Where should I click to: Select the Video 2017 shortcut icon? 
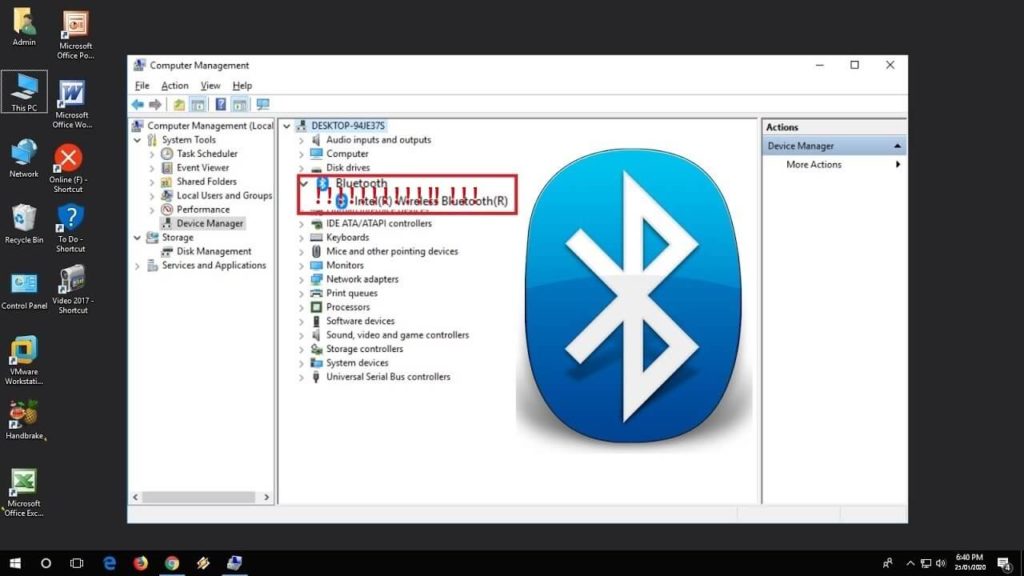(x=72, y=289)
